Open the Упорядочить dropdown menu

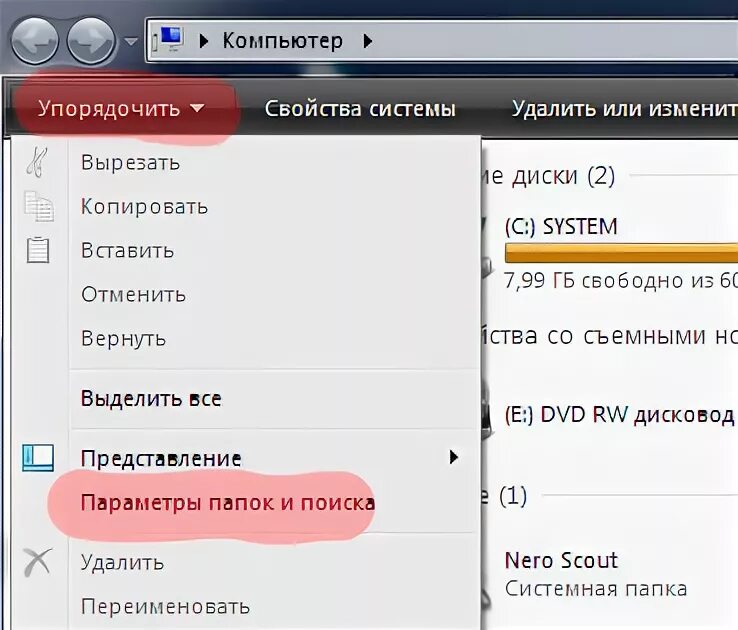(x=121, y=109)
